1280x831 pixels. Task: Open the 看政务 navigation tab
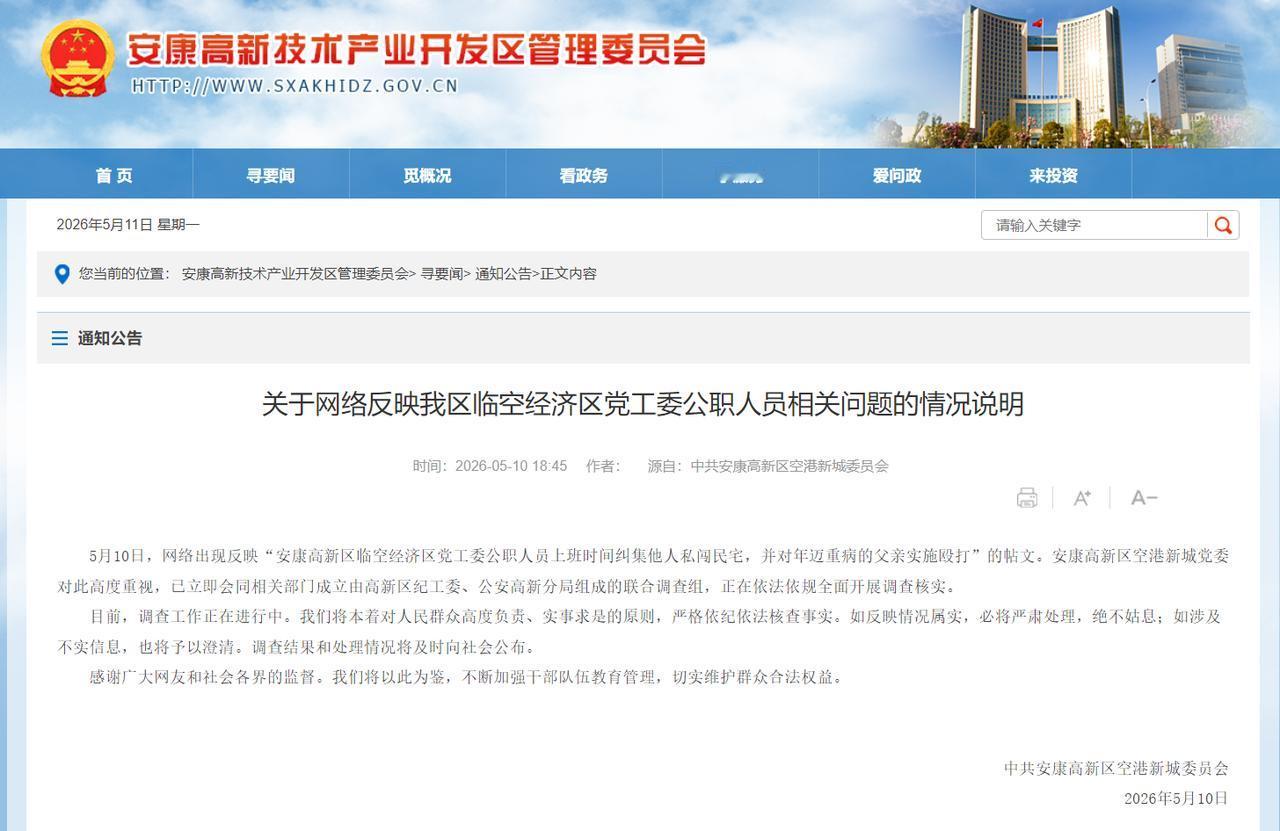pyautogui.click(x=584, y=175)
